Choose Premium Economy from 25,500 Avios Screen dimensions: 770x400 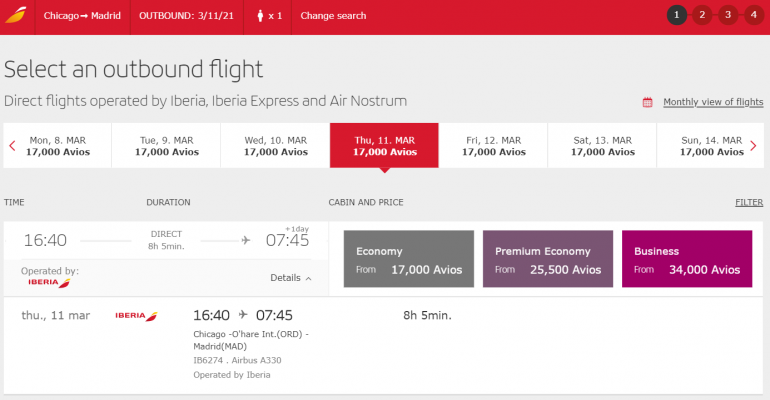click(x=547, y=259)
